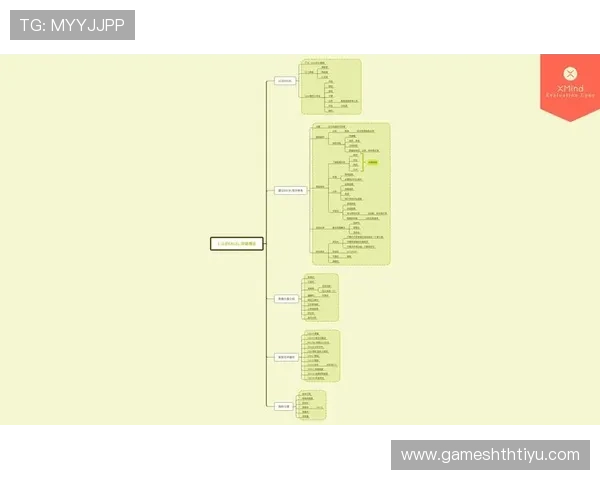Click the TG: MYYJJPP watermark label
Viewport: 600px width, 480px height.
(72, 25)
